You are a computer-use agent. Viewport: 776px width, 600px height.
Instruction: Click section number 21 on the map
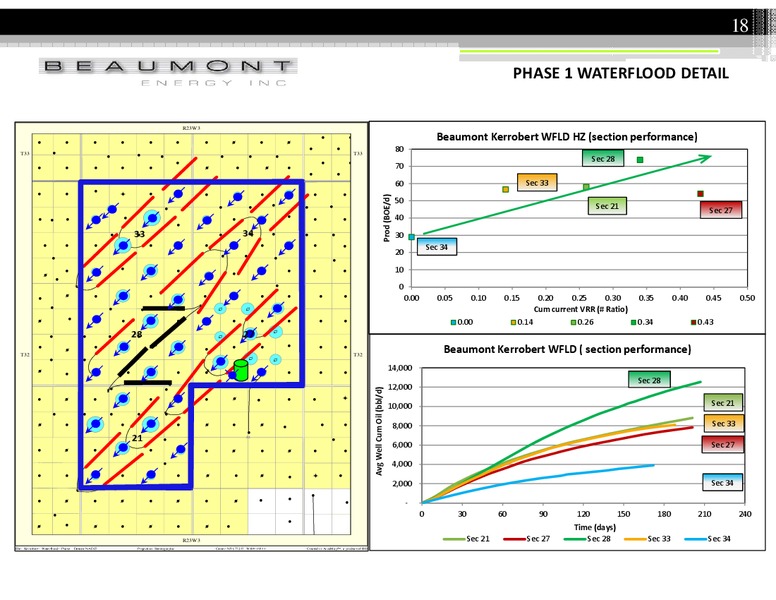(x=137, y=438)
